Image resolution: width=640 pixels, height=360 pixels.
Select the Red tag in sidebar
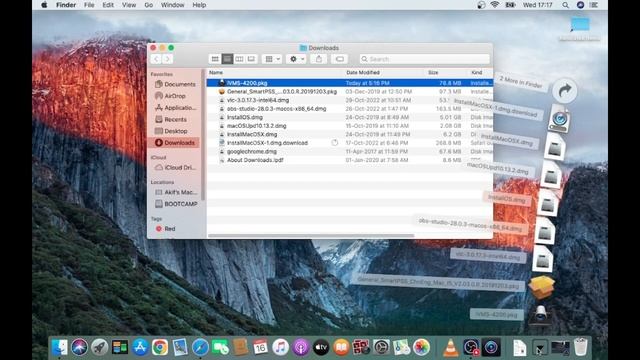165,229
